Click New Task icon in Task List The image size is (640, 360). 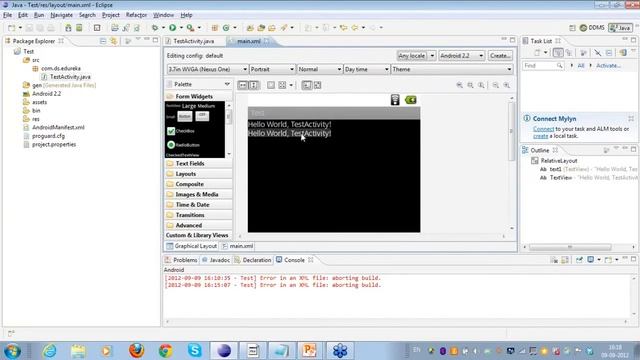click(537, 53)
